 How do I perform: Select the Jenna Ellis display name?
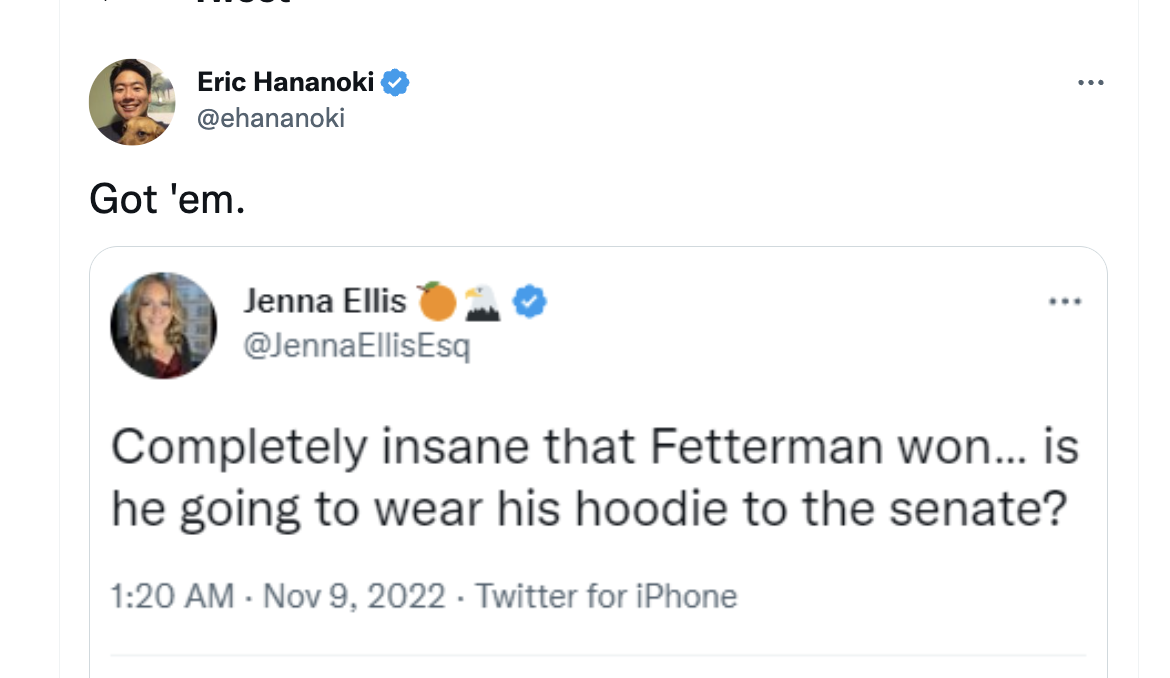pos(325,301)
